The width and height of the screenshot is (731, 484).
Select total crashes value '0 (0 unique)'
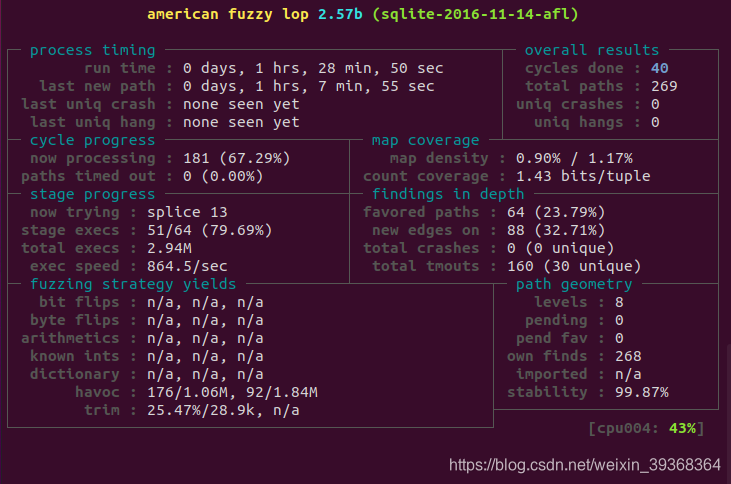[x=560, y=249]
